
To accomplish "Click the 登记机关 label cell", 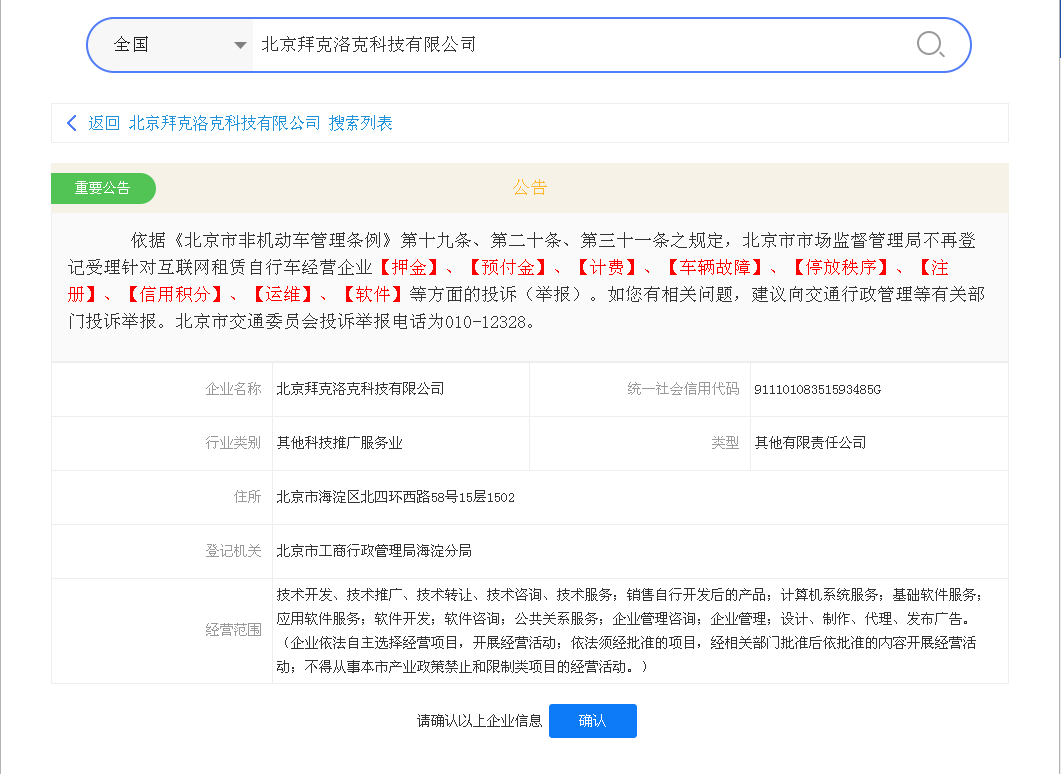I will coord(162,551).
